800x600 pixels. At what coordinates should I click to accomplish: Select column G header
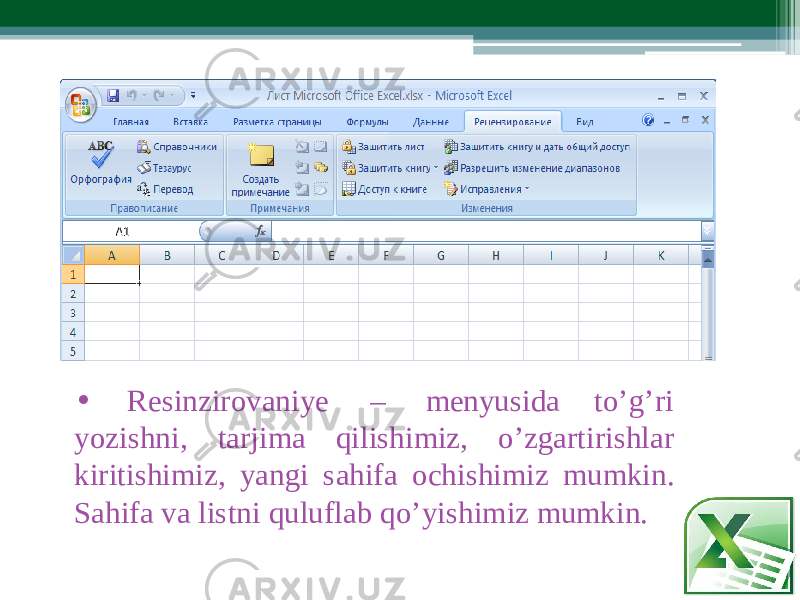[441, 255]
